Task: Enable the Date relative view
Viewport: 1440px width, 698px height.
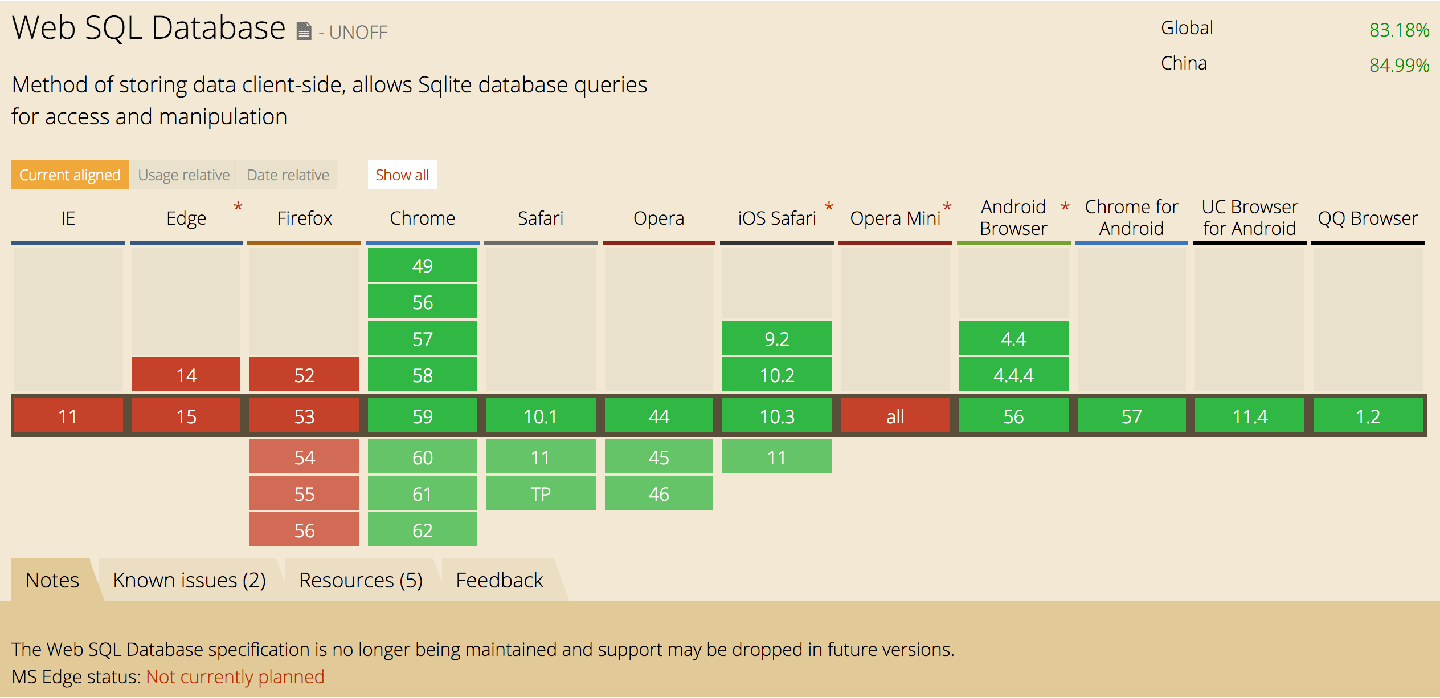Action: [288, 174]
